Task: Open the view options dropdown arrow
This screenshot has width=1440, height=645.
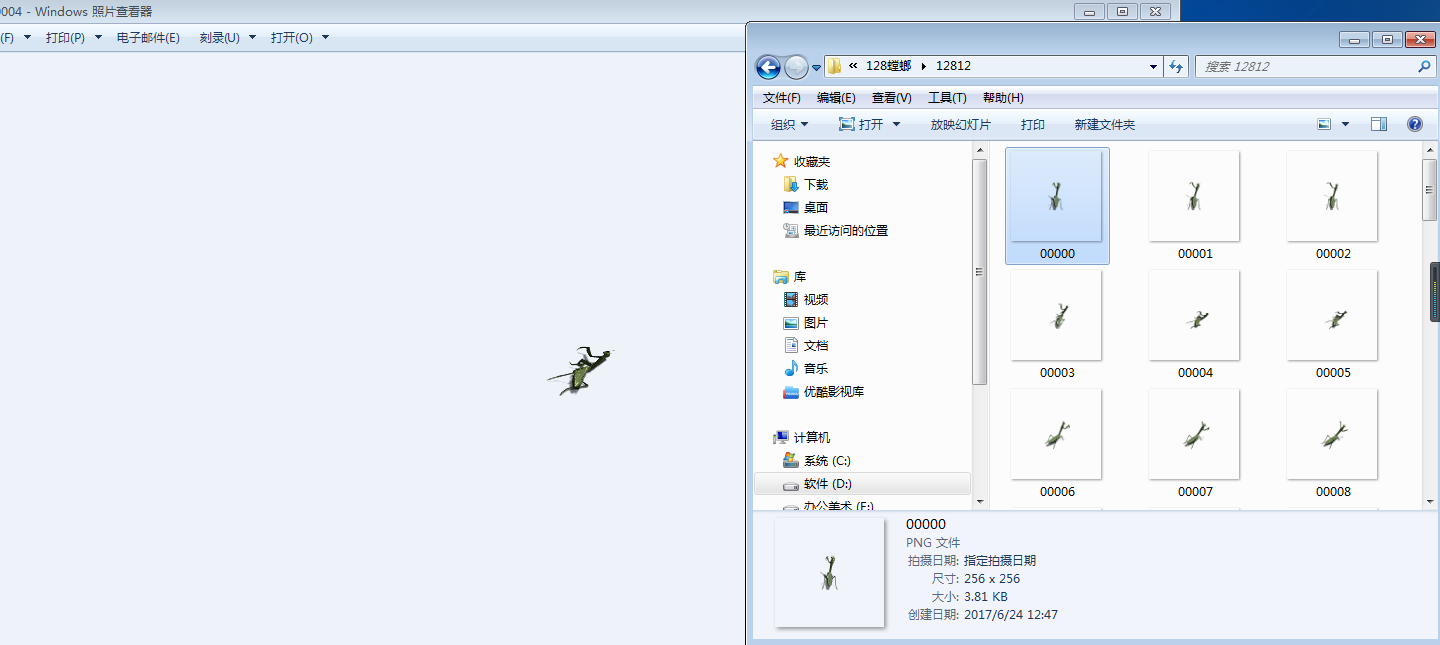Action: (1345, 125)
